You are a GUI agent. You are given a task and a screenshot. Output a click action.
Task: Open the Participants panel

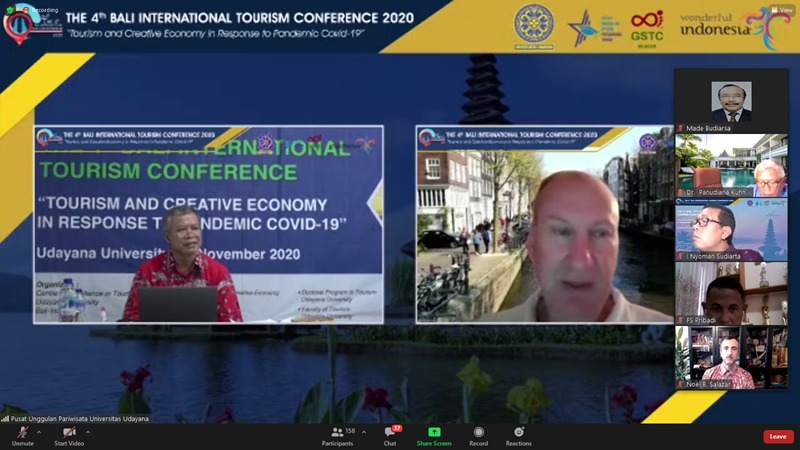pyautogui.click(x=335, y=433)
